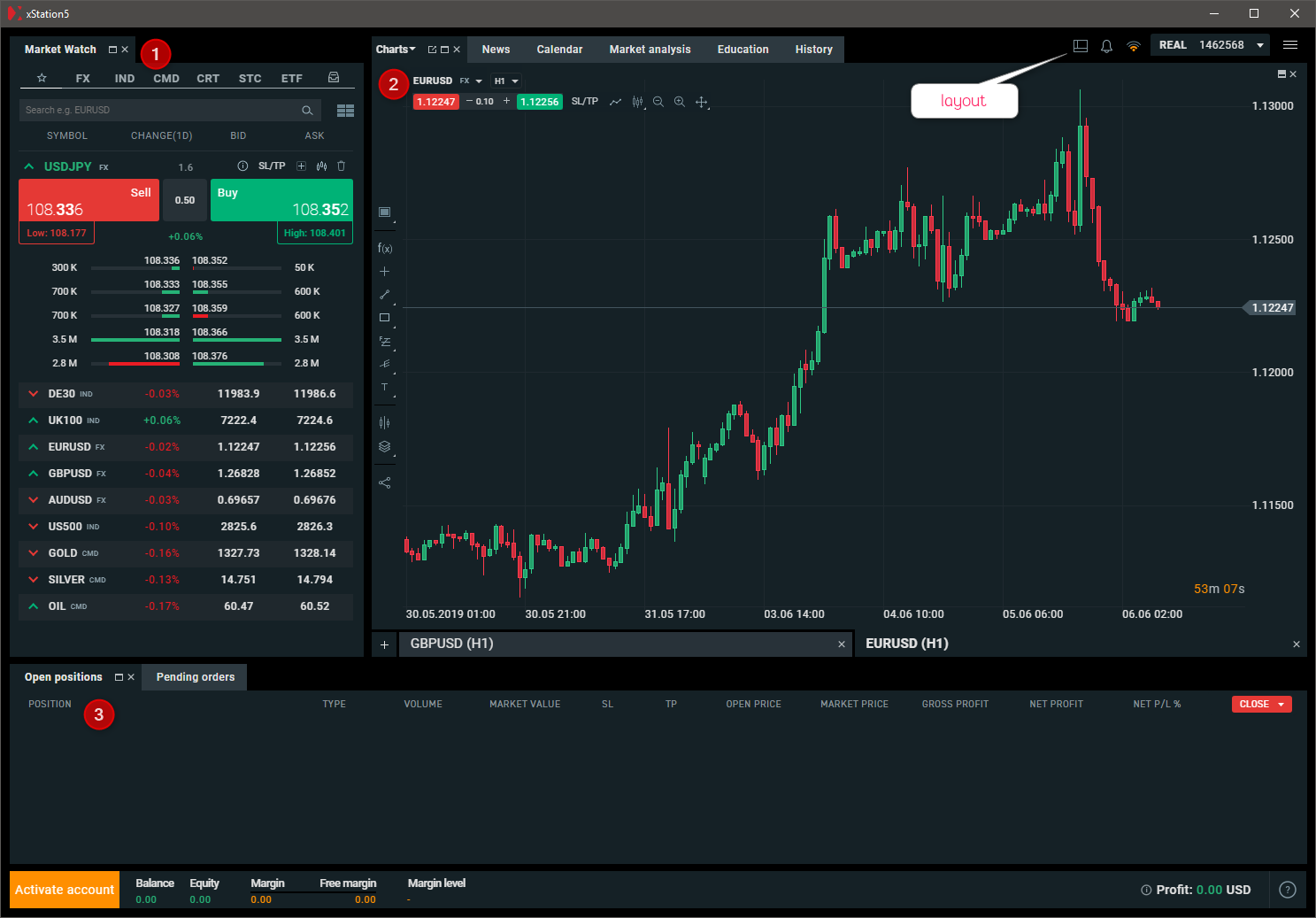Select the text annotation tool
This screenshot has width=1316, height=918.
385,388
